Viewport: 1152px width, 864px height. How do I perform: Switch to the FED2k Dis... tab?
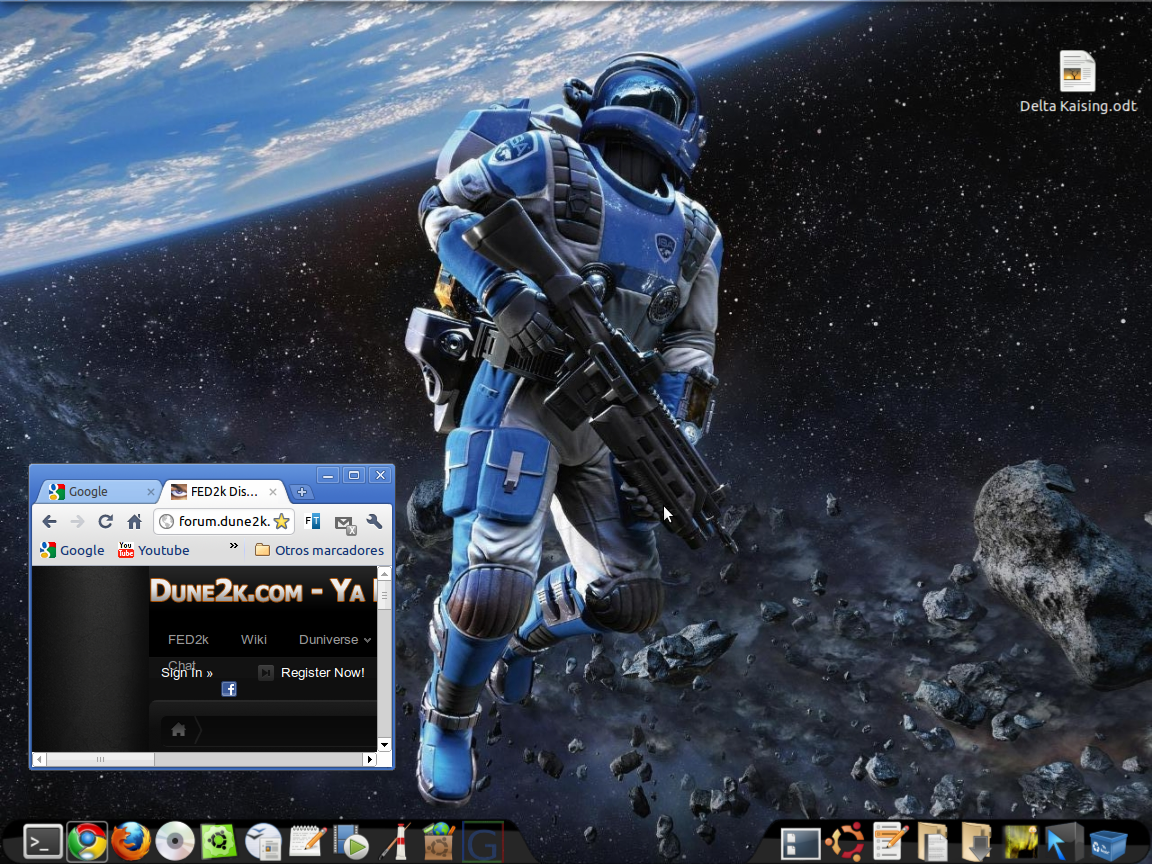(223, 492)
